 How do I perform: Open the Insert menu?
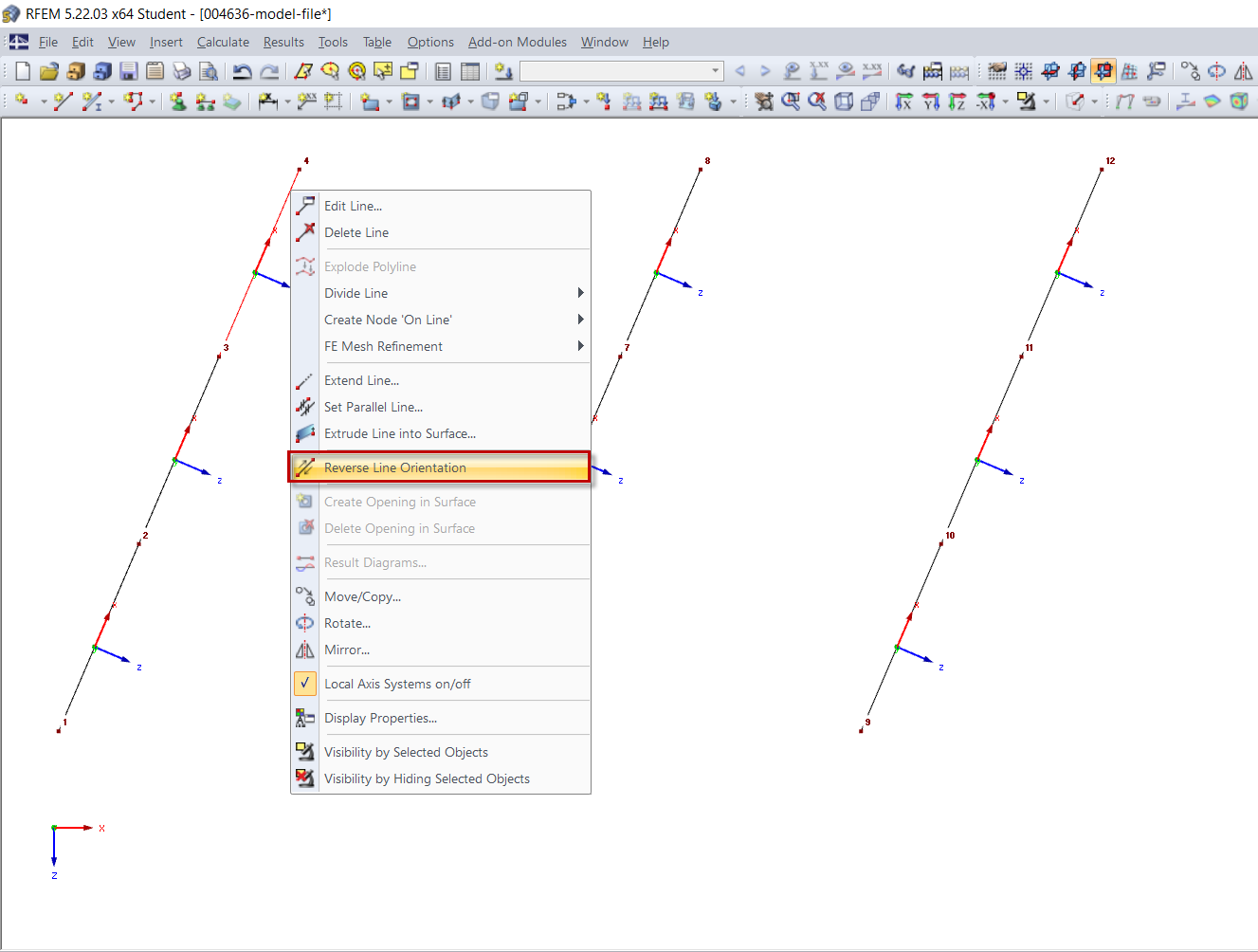tap(166, 42)
